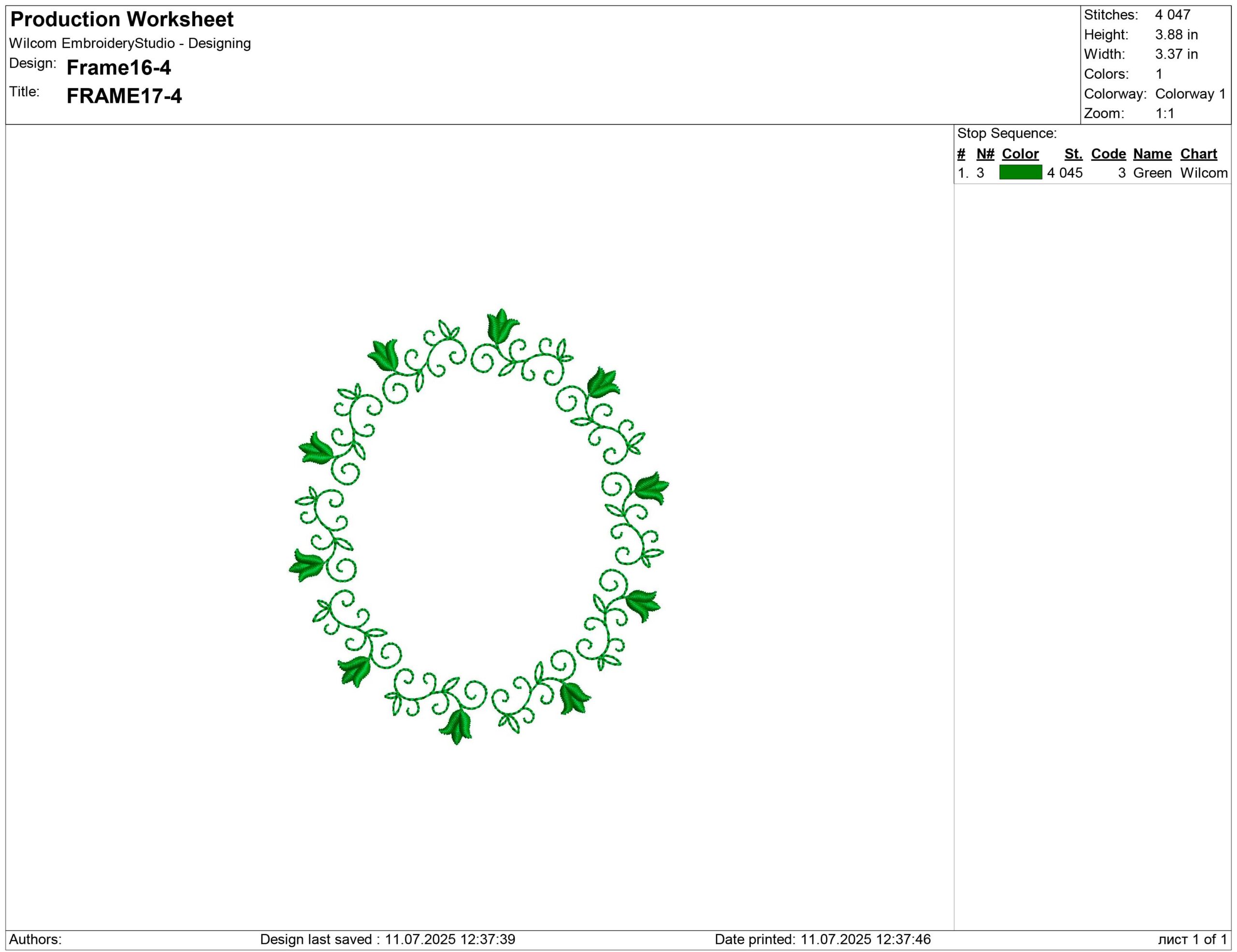Click the Code column header
Screen dimensions: 1237x952
coord(1108,154)
